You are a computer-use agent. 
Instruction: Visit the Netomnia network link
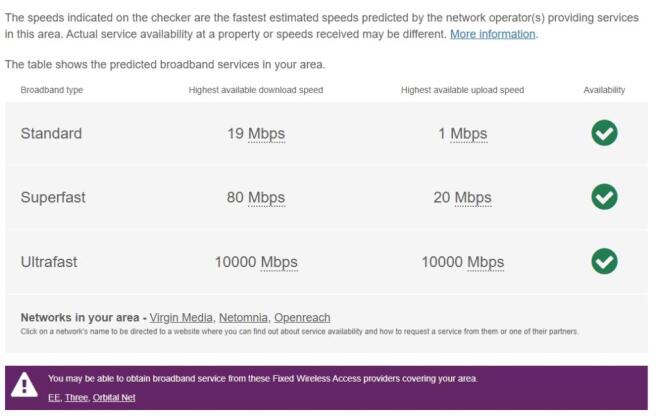click(242, 317)
